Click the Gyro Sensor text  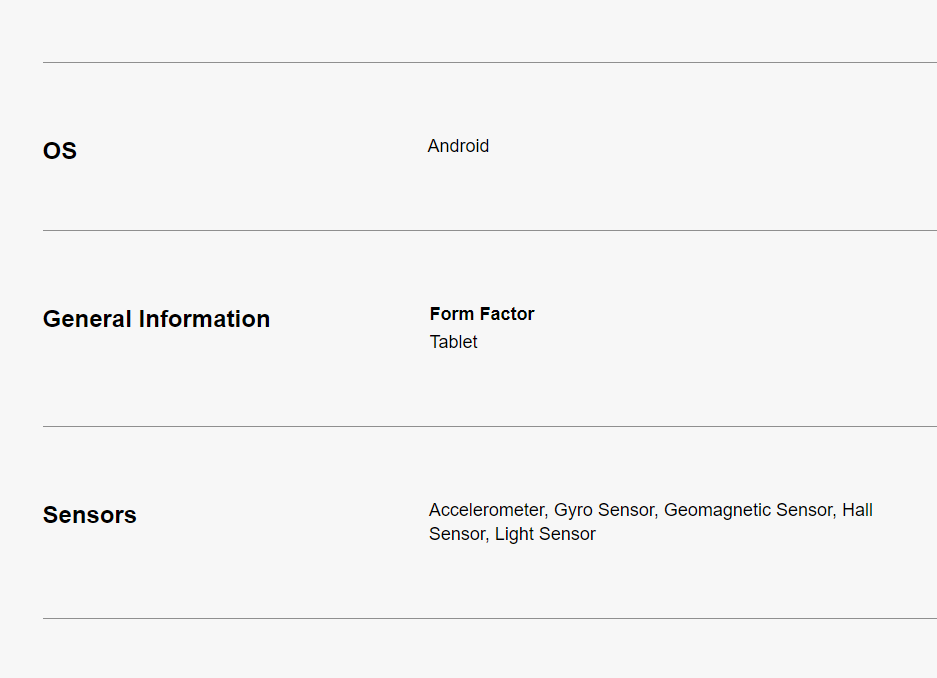point(604,510)
